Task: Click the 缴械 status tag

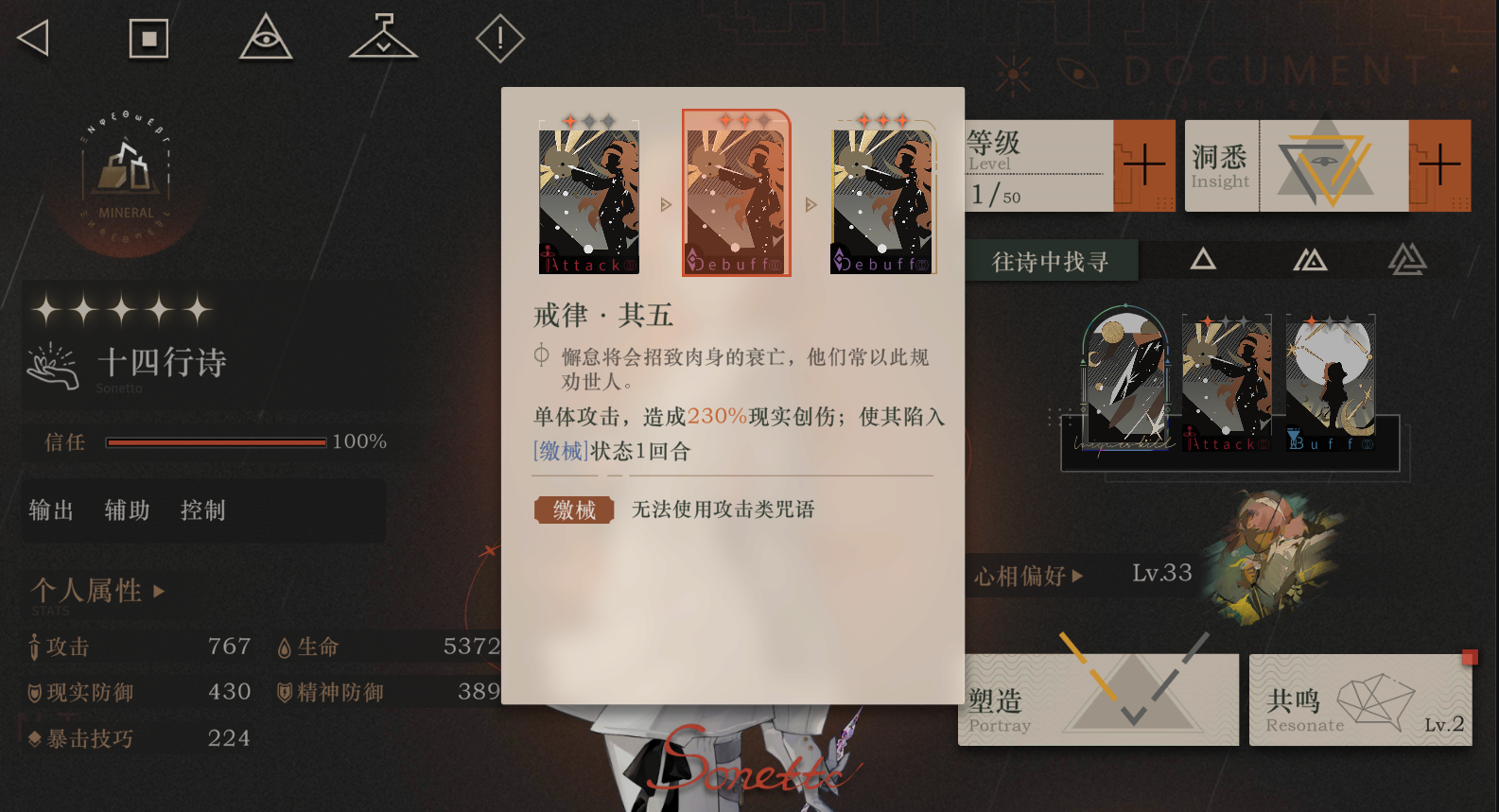Action: 574,510
